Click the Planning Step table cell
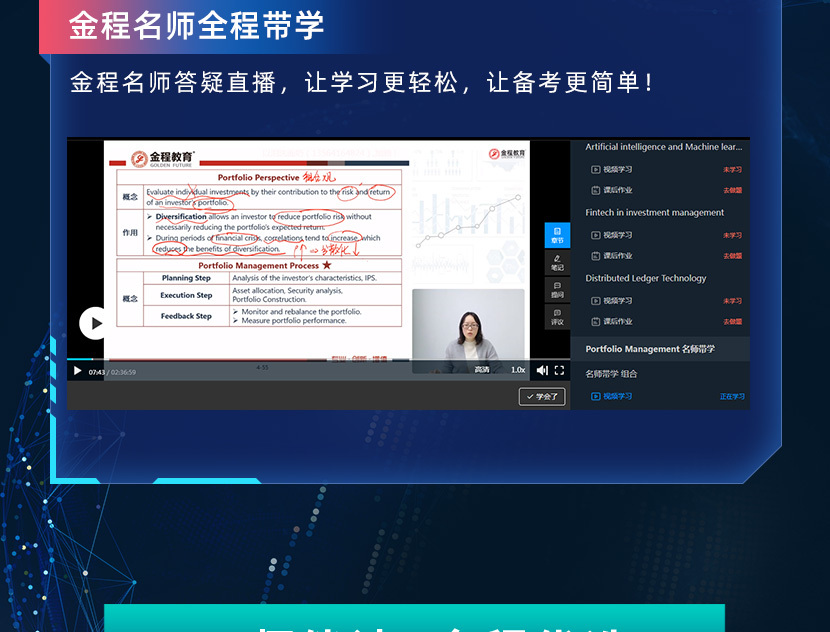 [x=186, y=278]
